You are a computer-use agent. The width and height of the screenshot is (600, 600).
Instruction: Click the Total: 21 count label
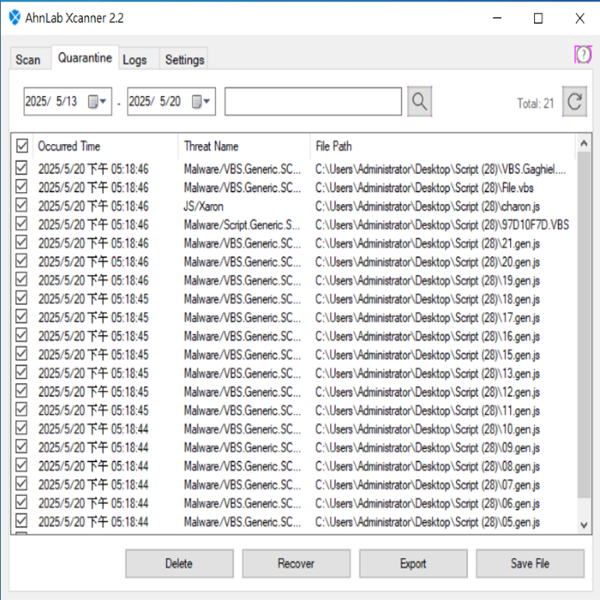pyautogui.click(x=535, y=103)
